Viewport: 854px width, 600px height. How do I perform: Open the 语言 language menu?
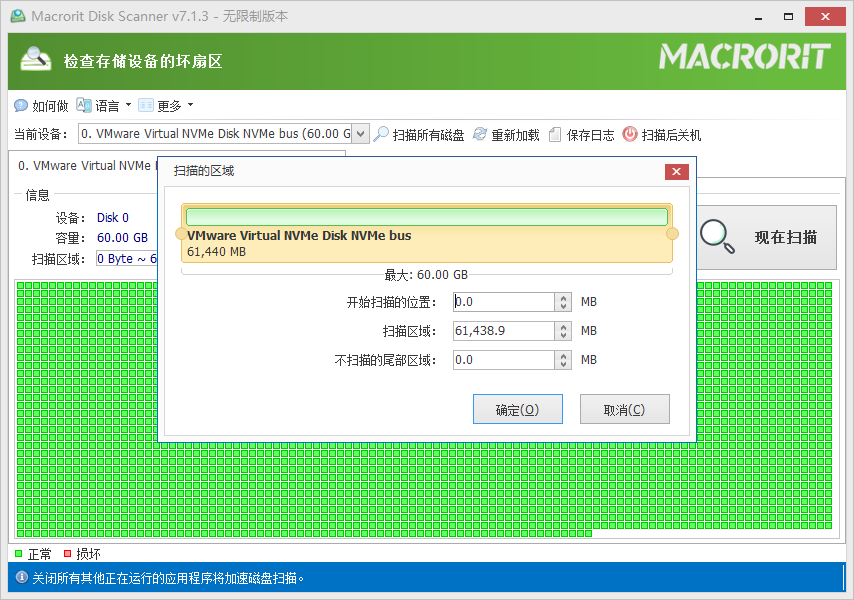point(107,106)
